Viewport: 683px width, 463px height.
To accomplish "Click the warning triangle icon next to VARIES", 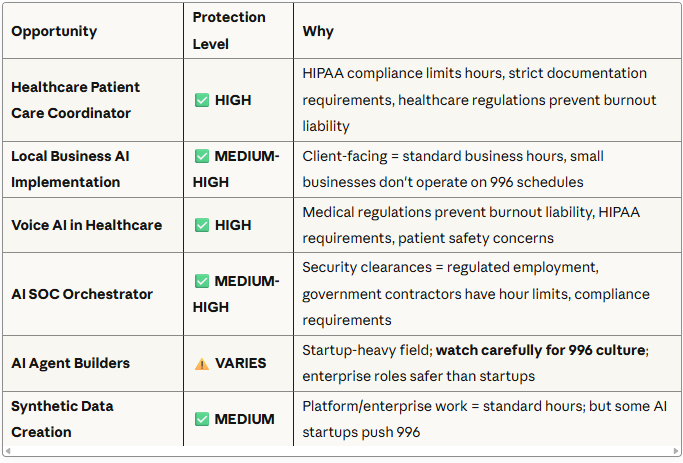I will tap(202, 363).
